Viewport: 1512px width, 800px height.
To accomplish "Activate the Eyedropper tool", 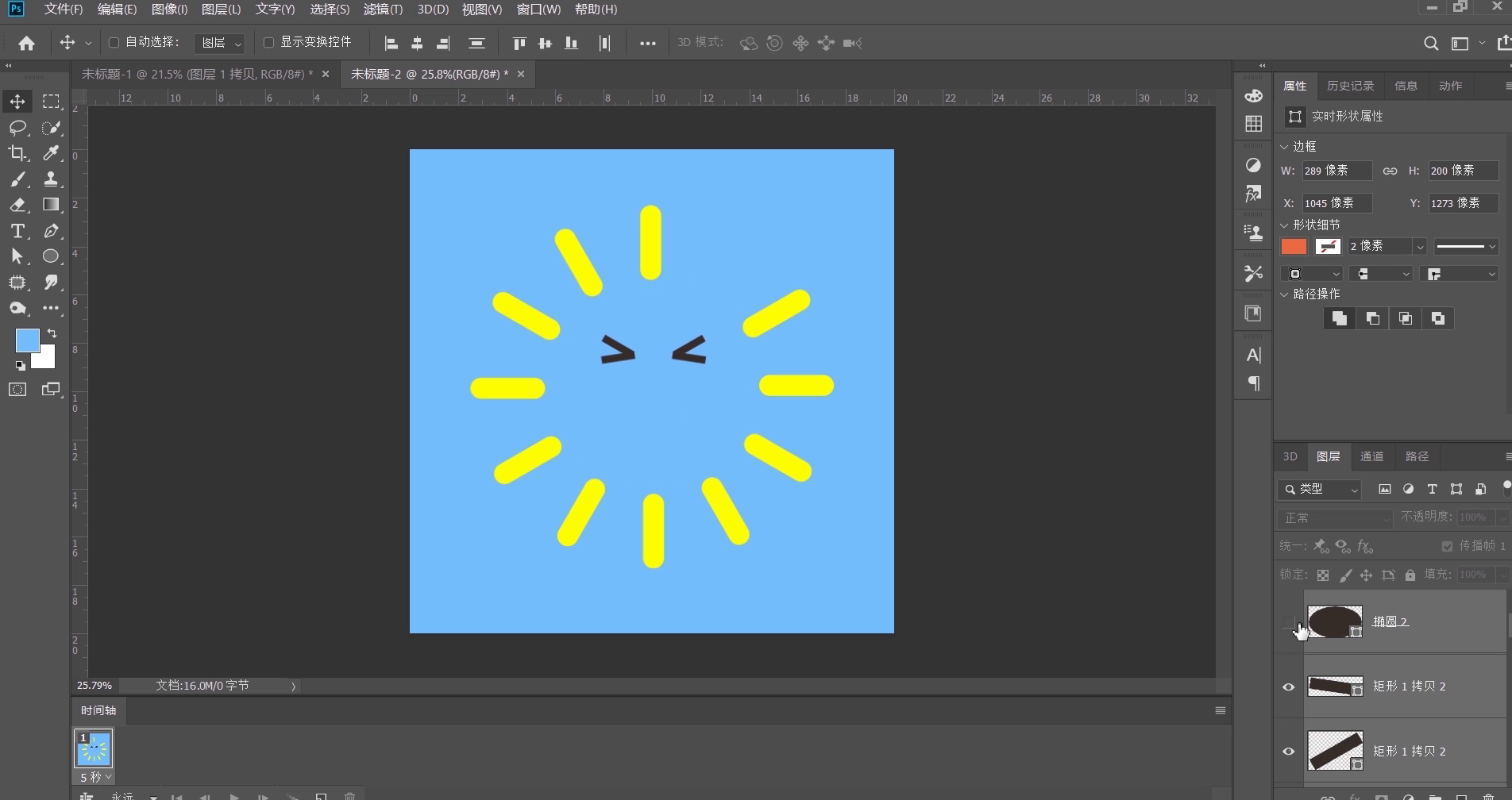I will coord(51,153).
